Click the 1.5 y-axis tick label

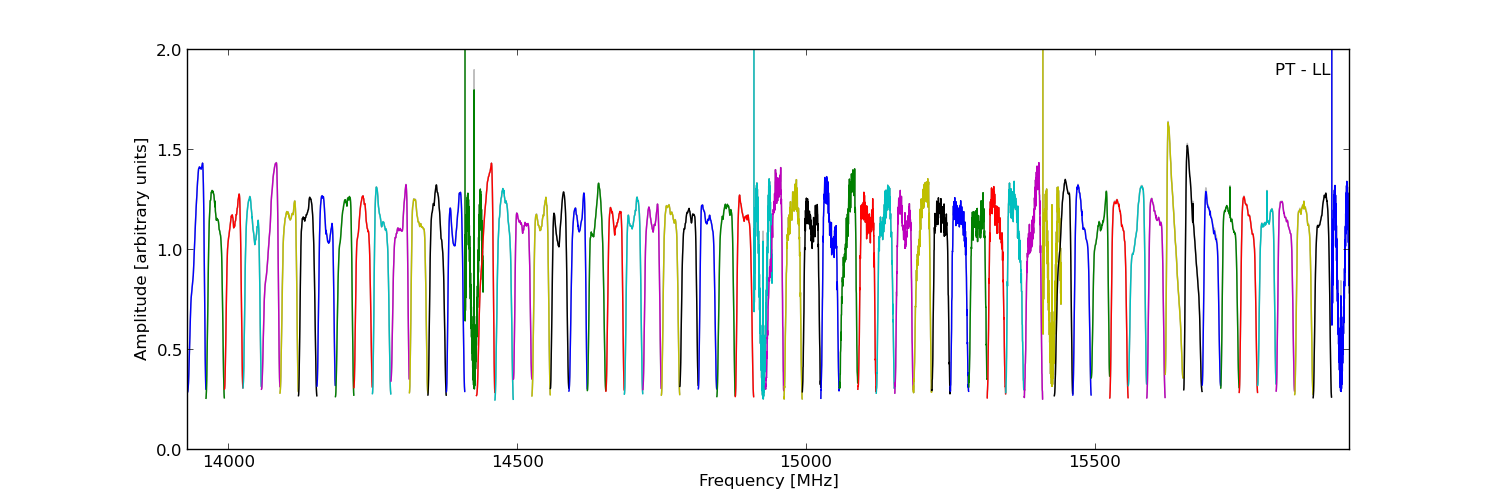[x=169, y=149]
